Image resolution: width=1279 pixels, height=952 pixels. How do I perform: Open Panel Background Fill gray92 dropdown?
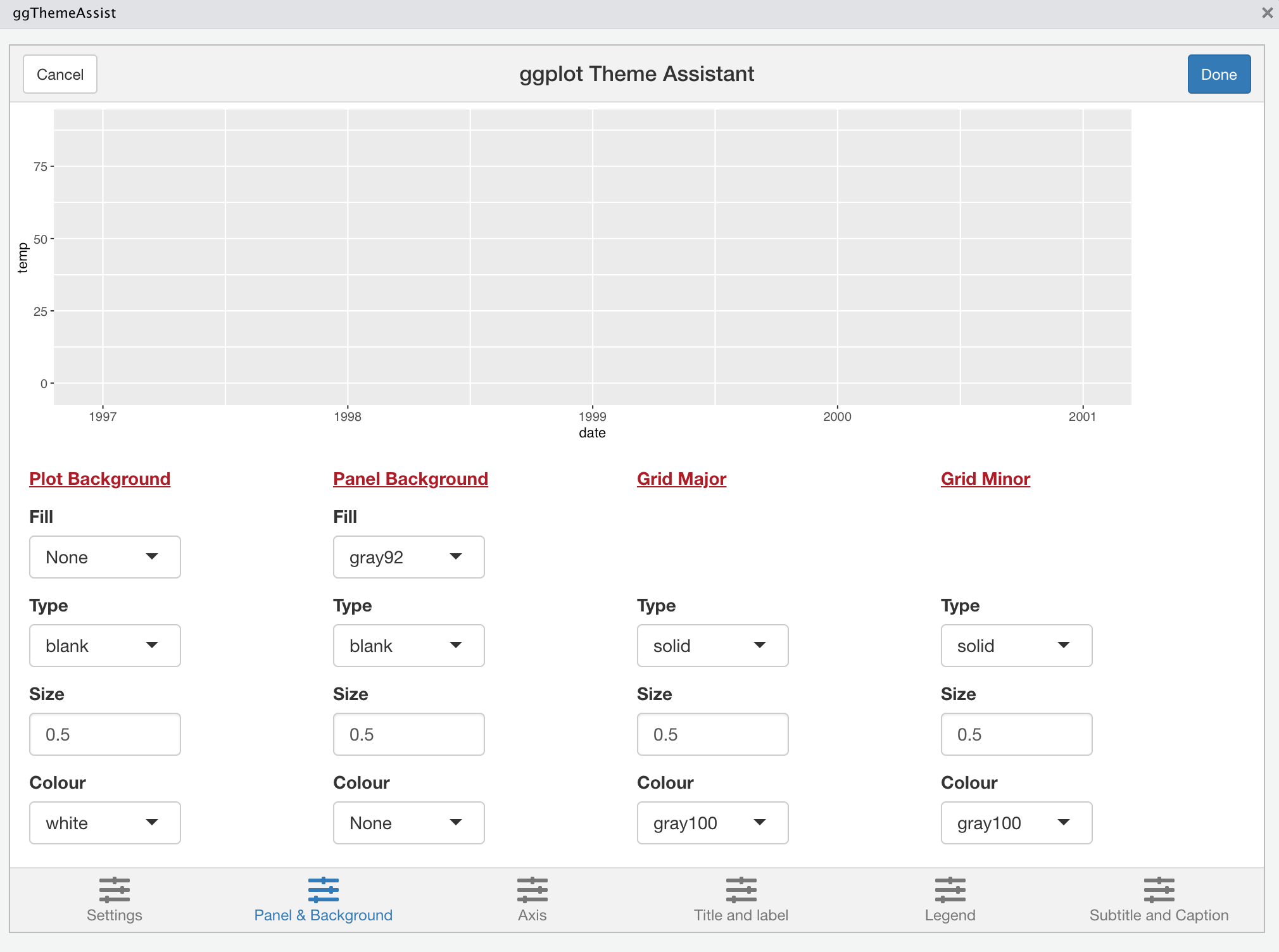[409, 557]
